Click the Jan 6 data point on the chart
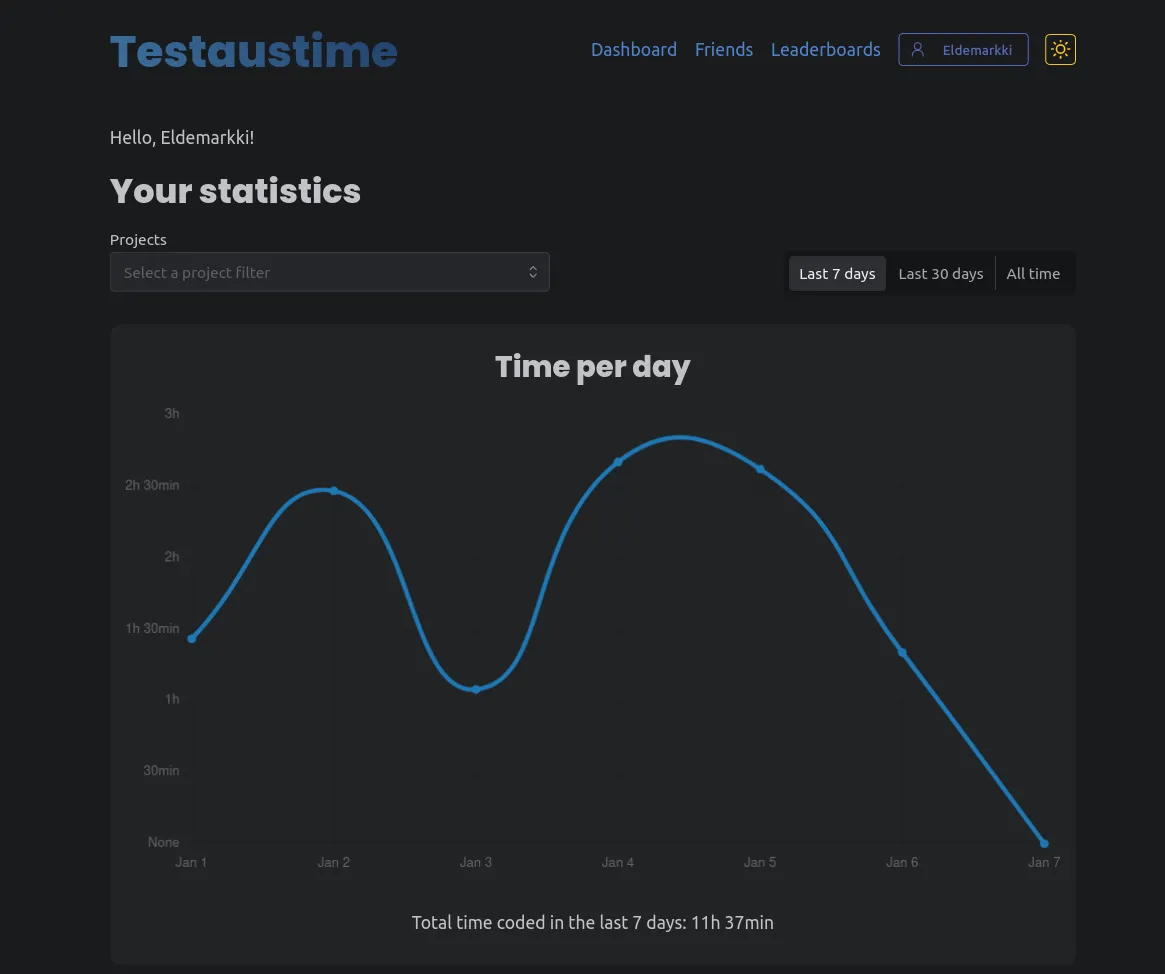 point(902,652)
